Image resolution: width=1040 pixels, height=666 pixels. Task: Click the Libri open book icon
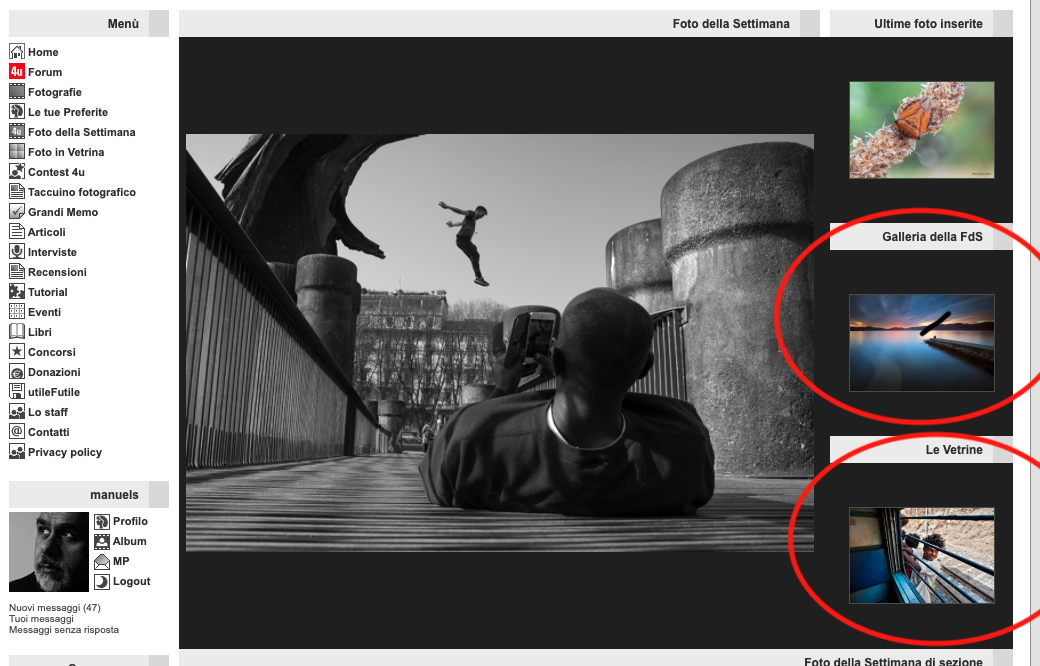17,332
